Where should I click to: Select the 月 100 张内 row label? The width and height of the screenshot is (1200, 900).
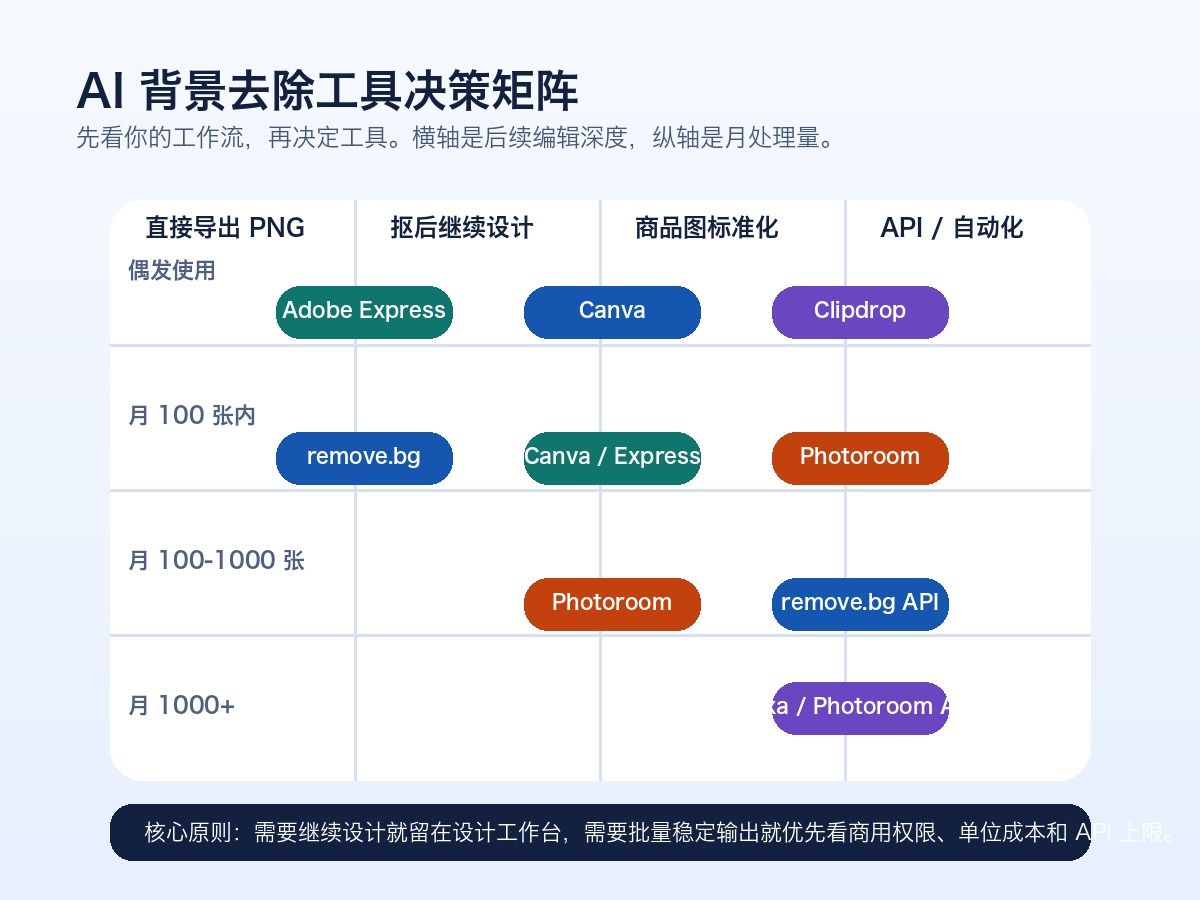point(192,415)
